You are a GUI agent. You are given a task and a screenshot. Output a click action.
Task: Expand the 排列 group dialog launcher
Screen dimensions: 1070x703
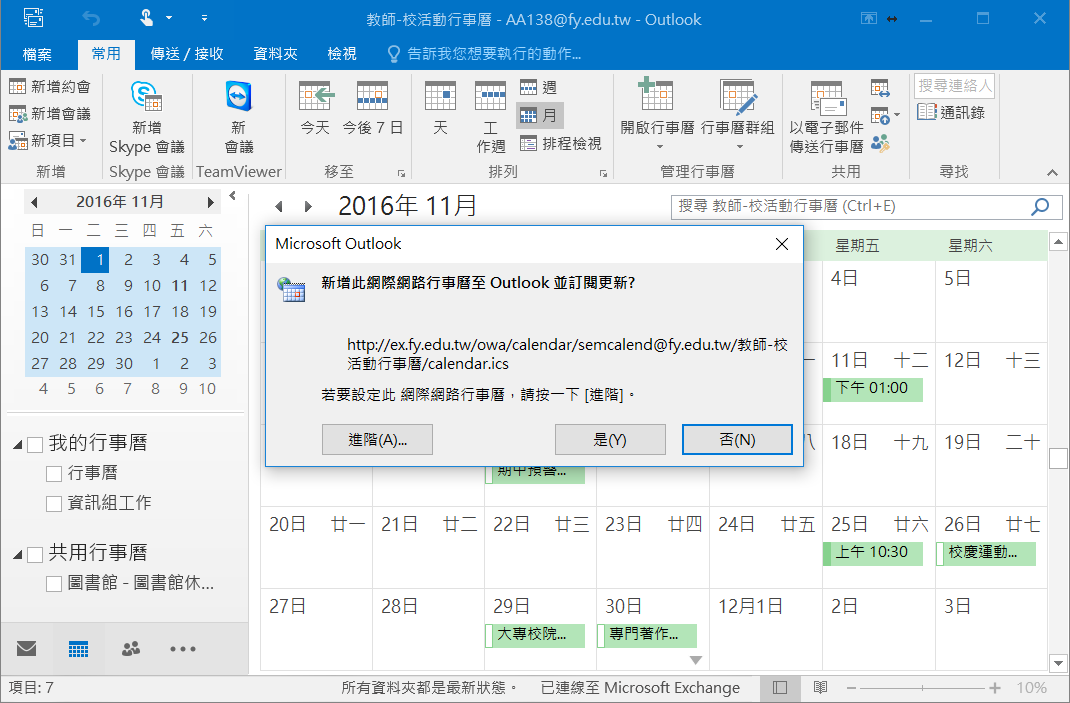pos(603,173)
